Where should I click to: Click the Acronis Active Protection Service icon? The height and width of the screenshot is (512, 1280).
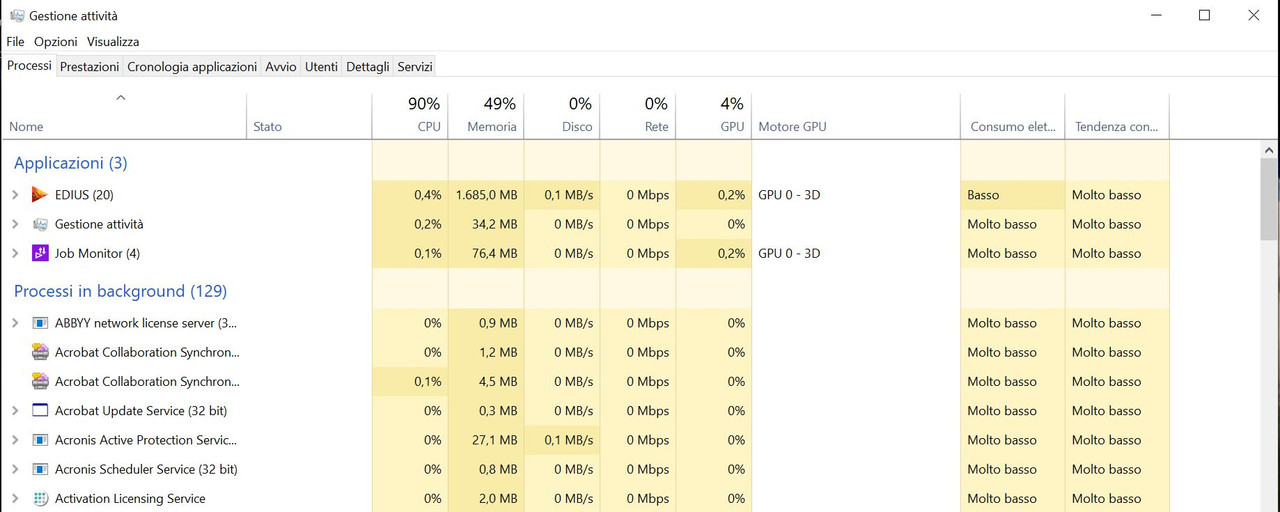(x=40, y=440)
